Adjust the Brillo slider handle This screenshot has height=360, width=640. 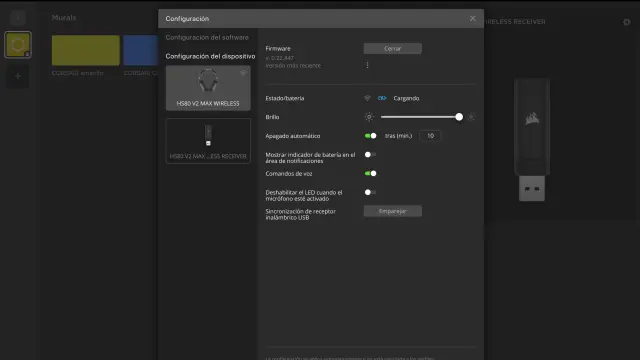click(459, 117)
